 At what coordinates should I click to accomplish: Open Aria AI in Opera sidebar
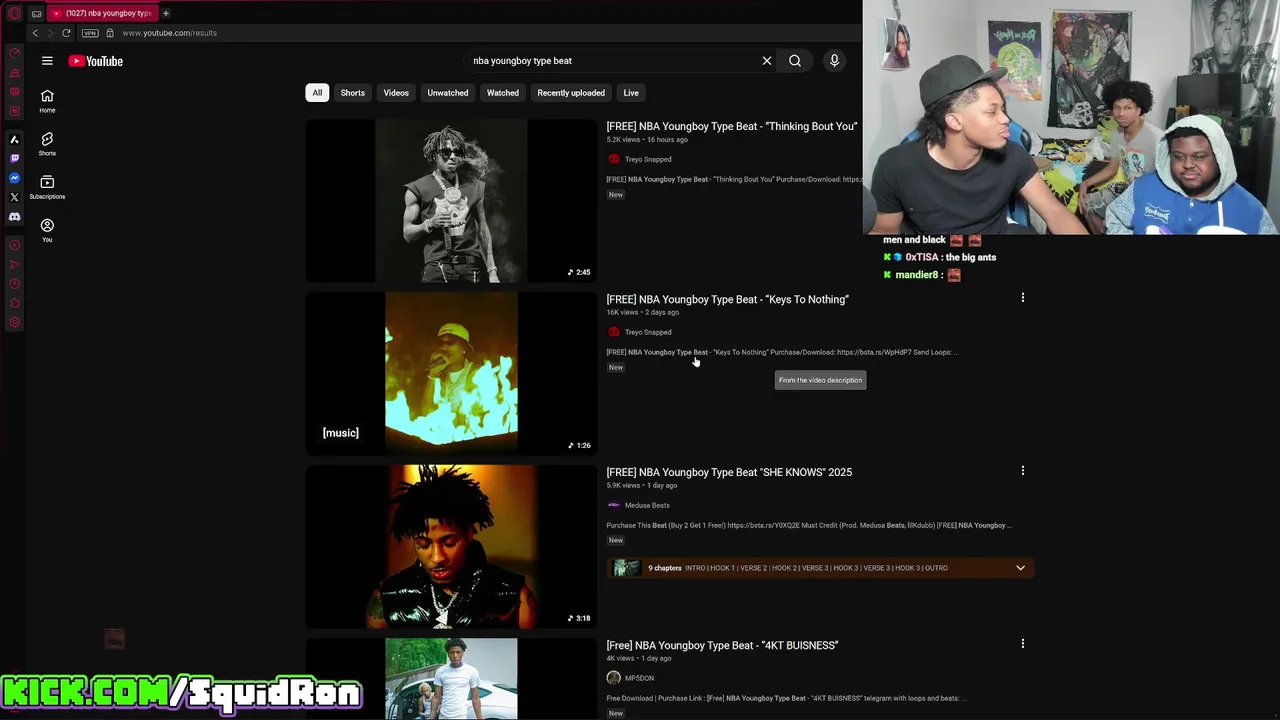pyautogui.click(x=14, y=139)
